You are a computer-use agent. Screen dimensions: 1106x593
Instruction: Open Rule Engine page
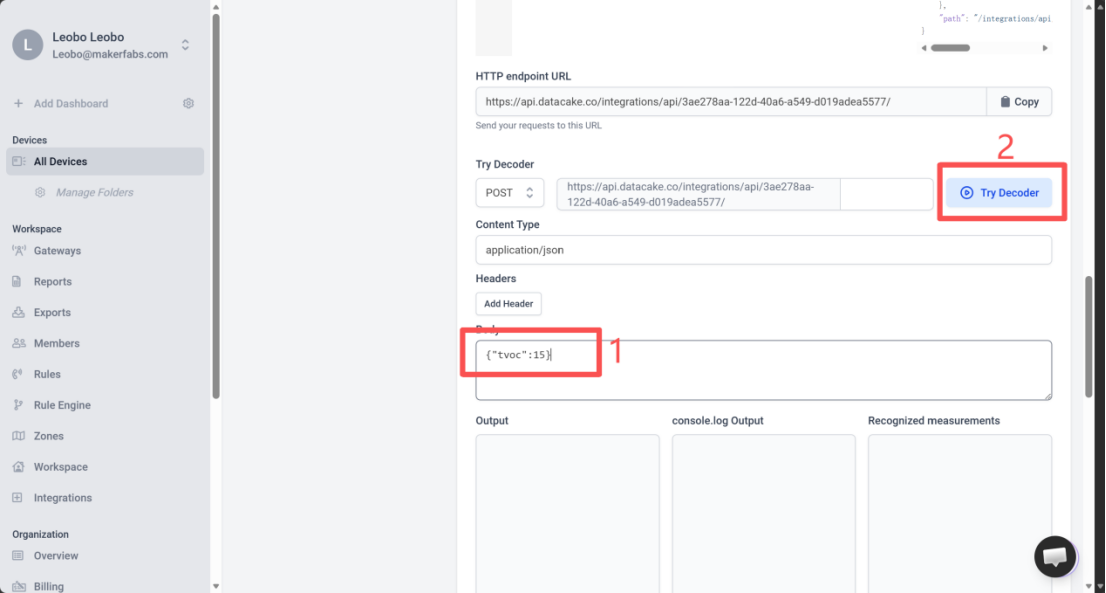pos(62,405)
